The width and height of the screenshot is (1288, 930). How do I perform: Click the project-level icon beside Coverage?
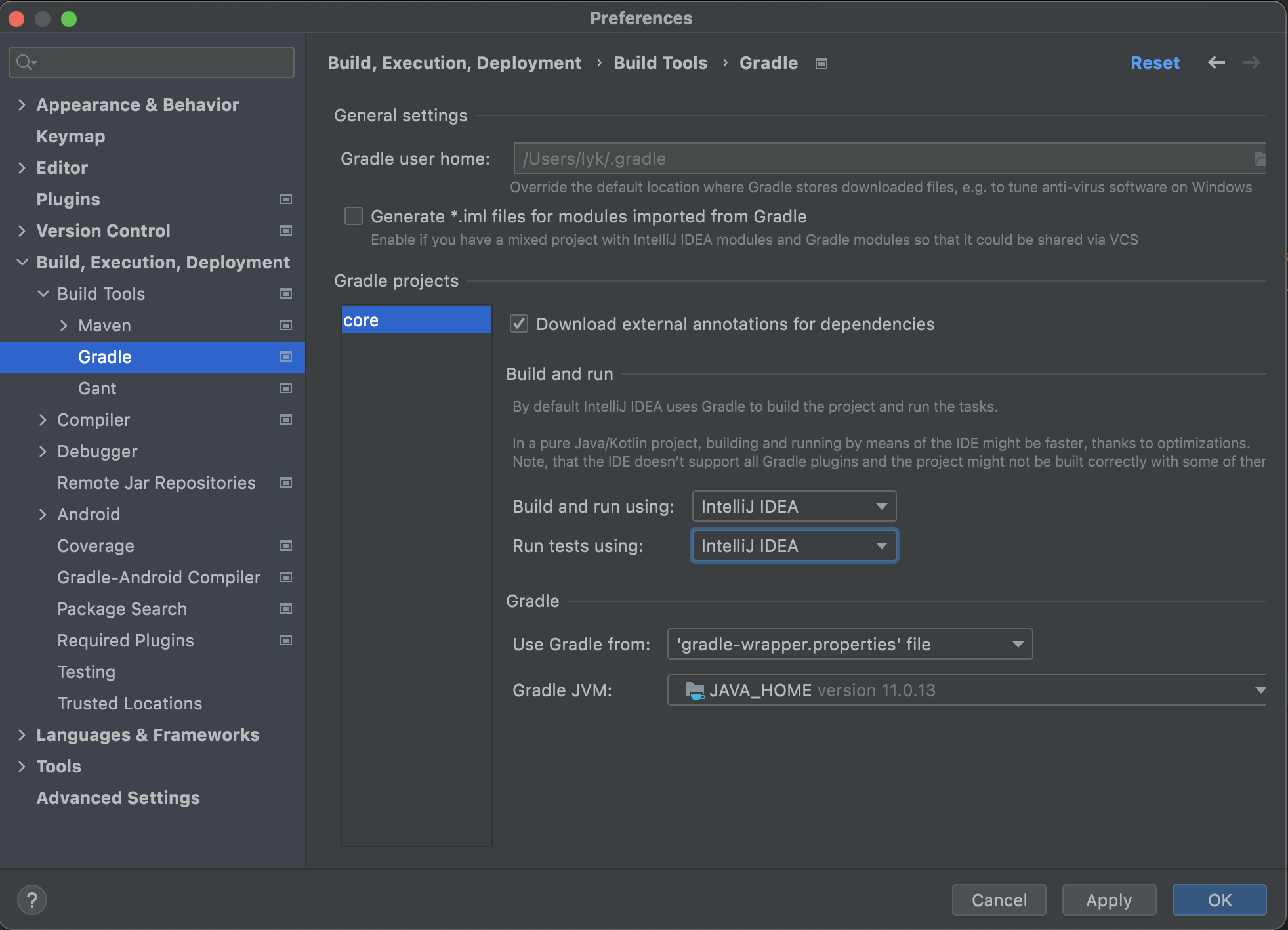[286, 545]
